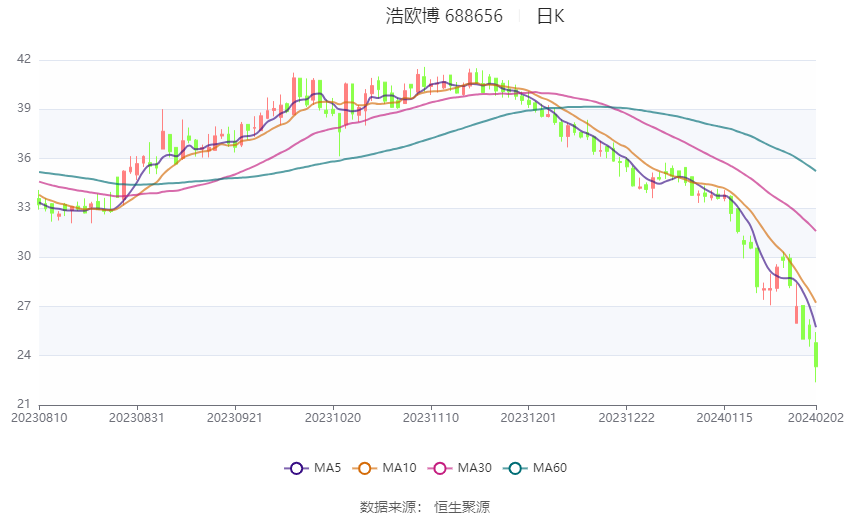Click the 20231222 date axis label
The image size is (850, 517).
click(x=627, y=418)
